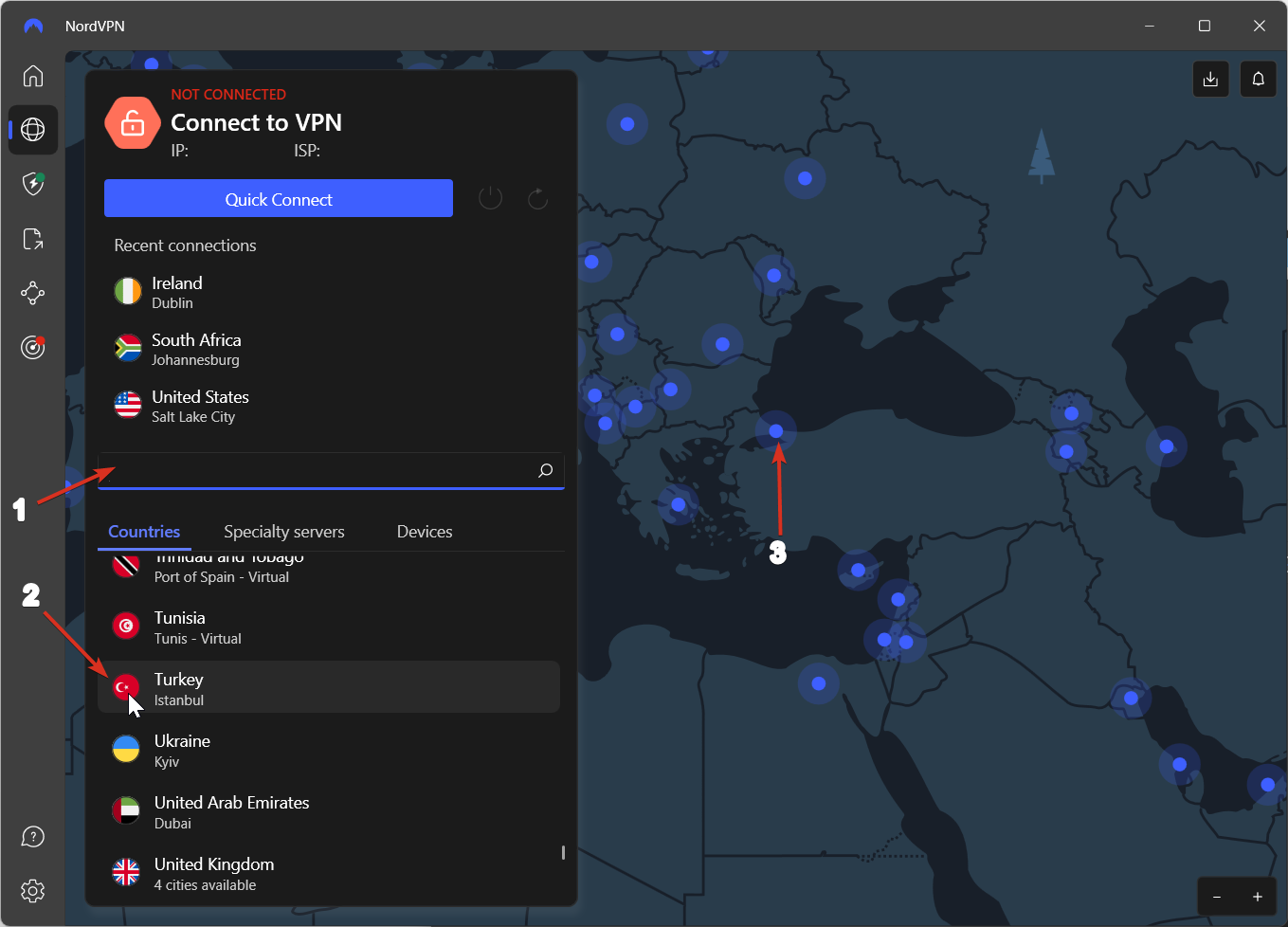
Task: Connect to South Africa Johannesburg recent connection
Action: (x=329, y=349)
